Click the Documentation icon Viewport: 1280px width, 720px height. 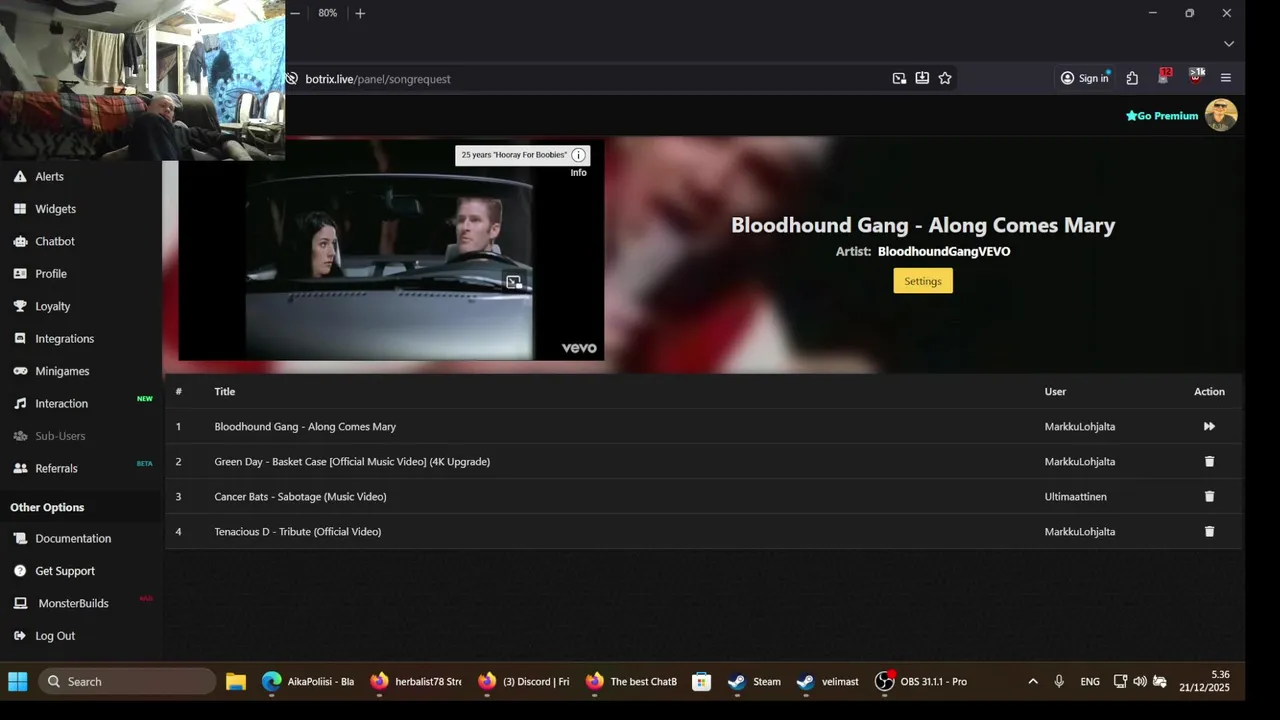click(x=20, y=538)
